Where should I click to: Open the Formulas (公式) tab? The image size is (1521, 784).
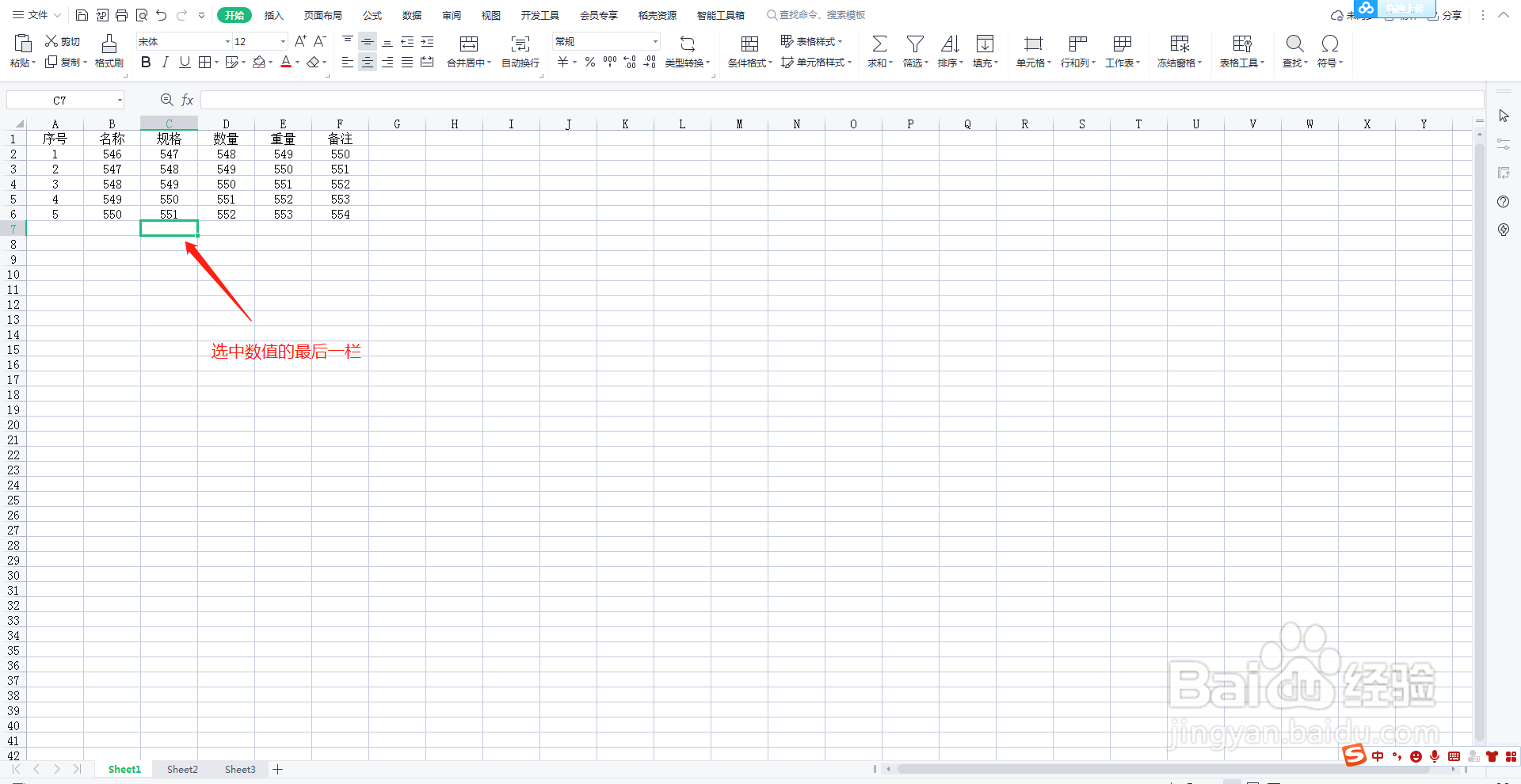point(372,15)
